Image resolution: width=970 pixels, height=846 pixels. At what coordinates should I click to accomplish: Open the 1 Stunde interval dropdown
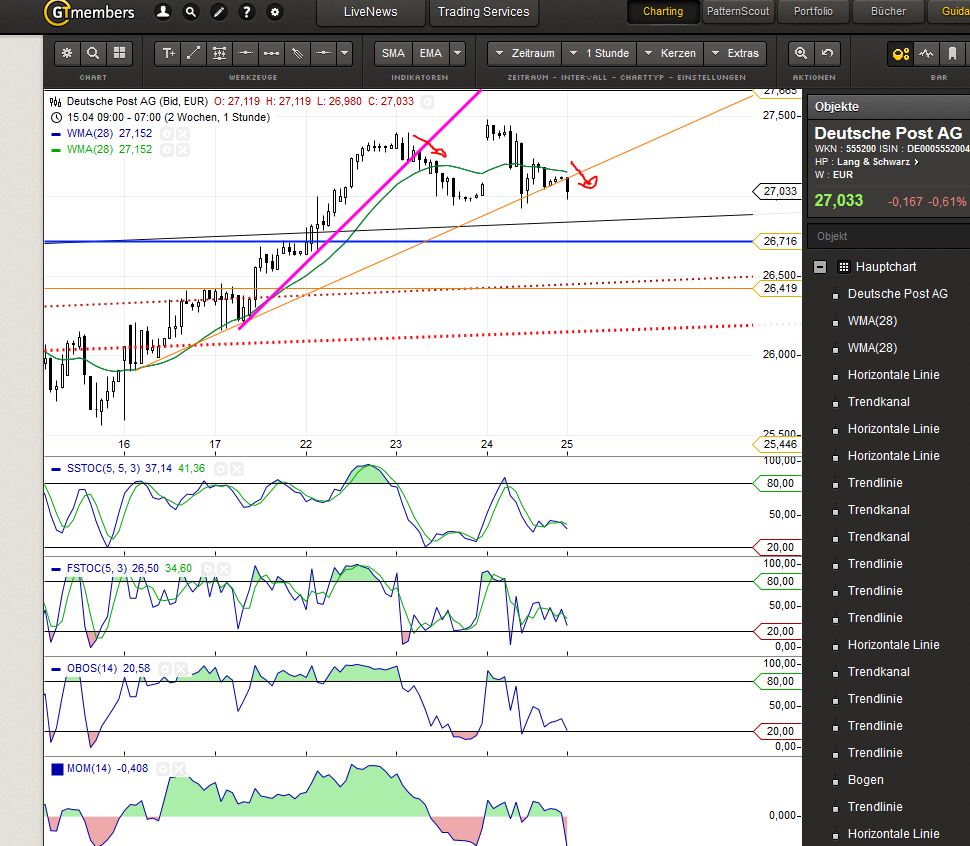[x=597, y=53]
